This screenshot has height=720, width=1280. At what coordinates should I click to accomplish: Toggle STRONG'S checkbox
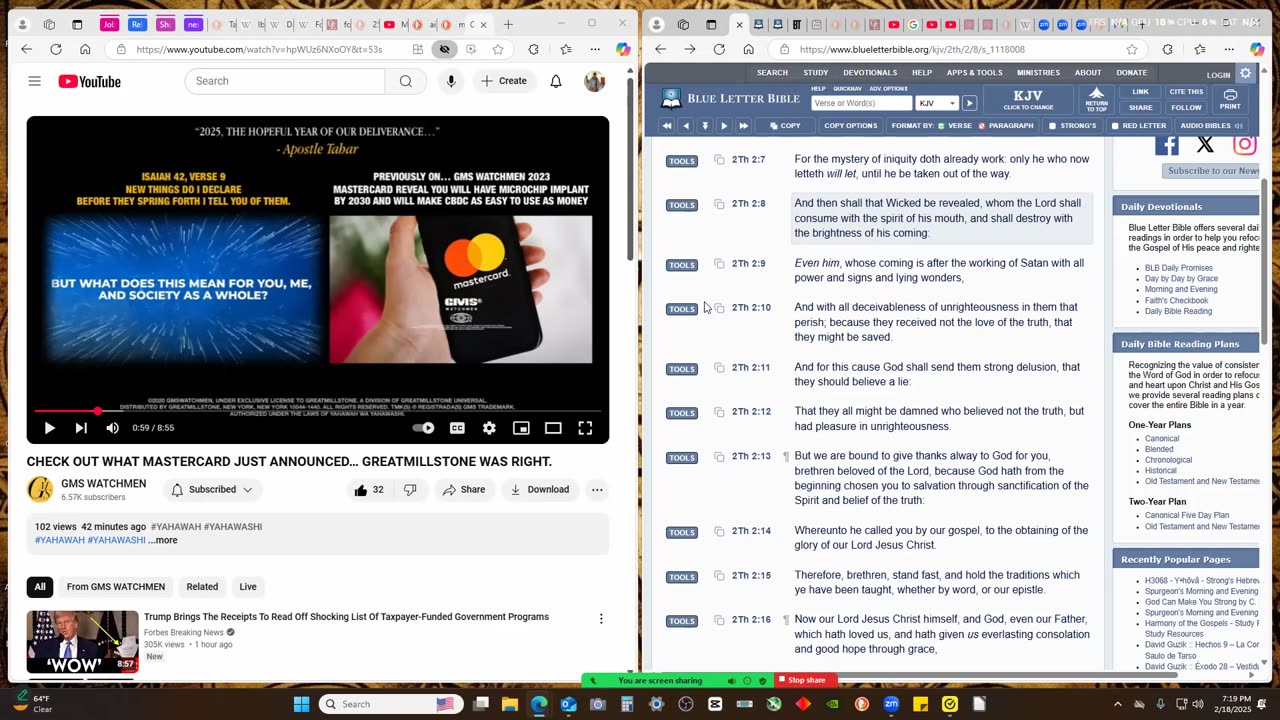click(x=1052, y=126)
